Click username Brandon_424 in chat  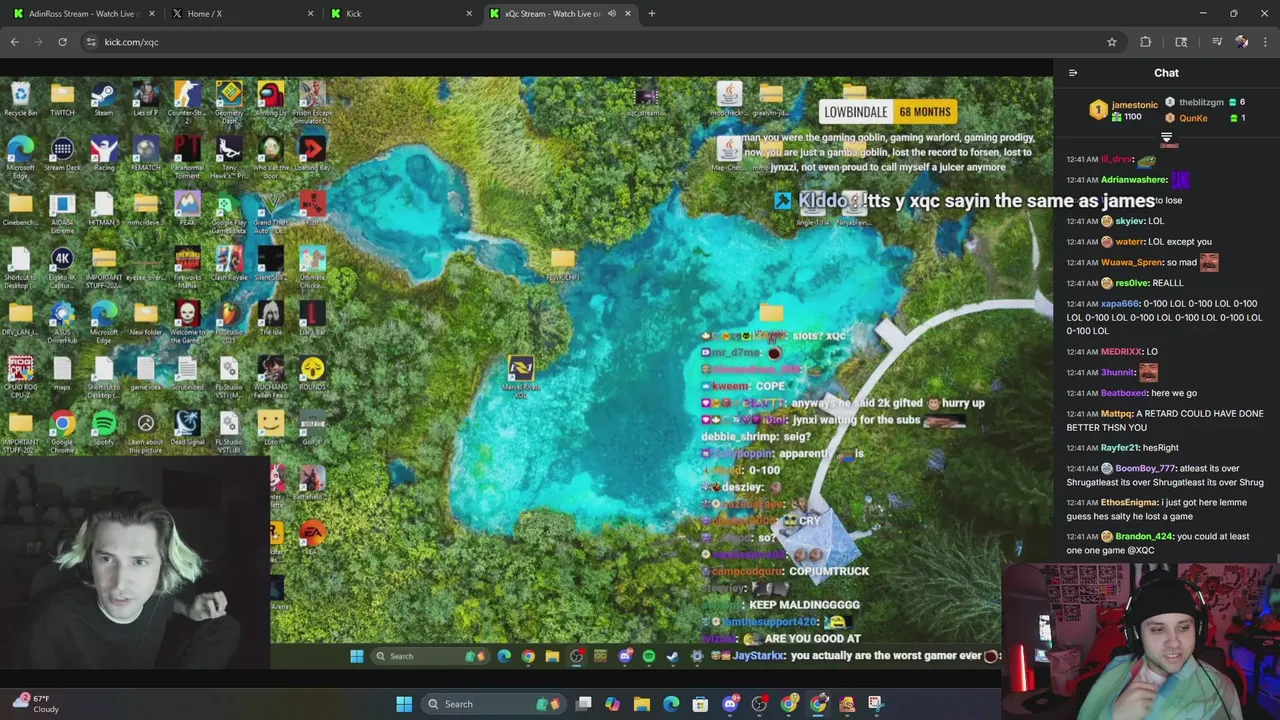(x=1143, y=537)
